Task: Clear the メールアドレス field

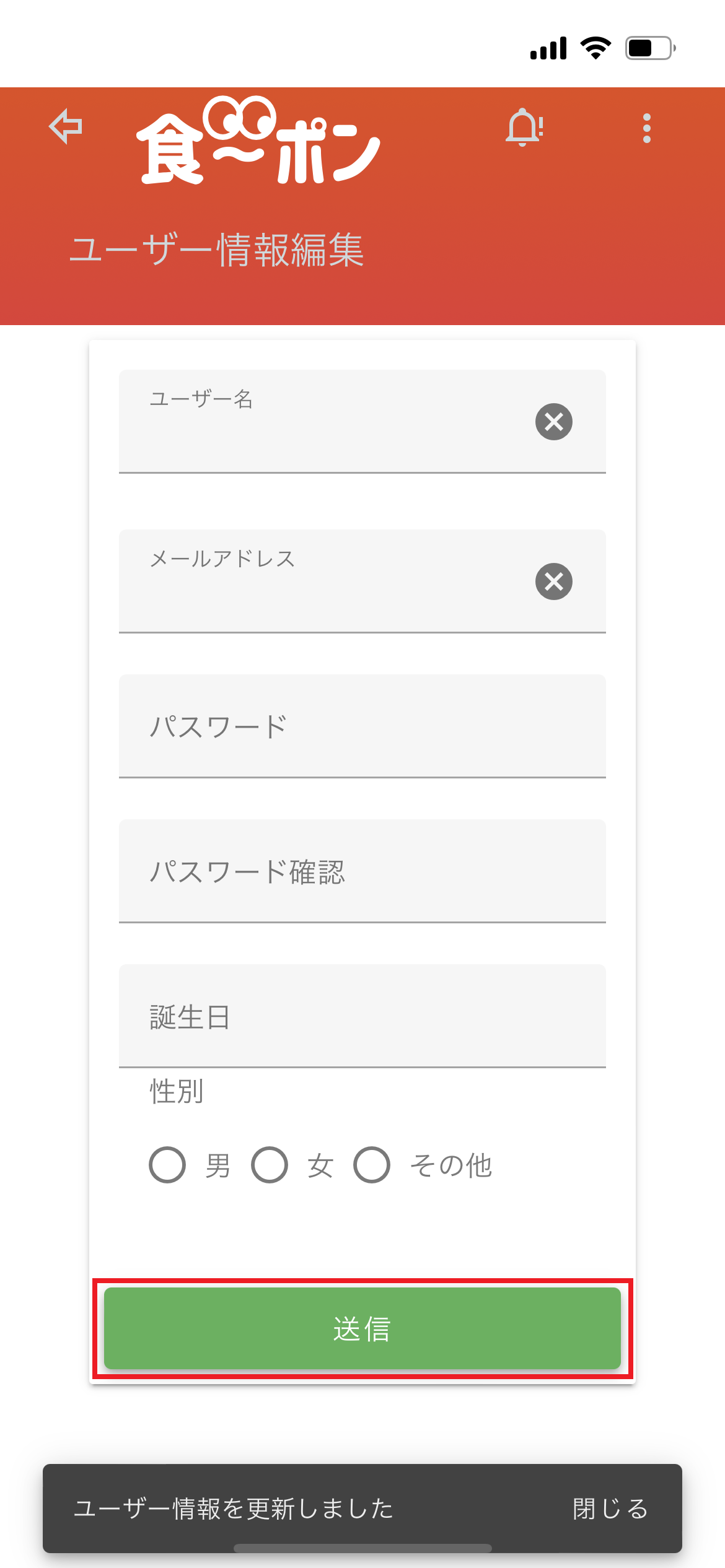Action: [x=553, y=581]
